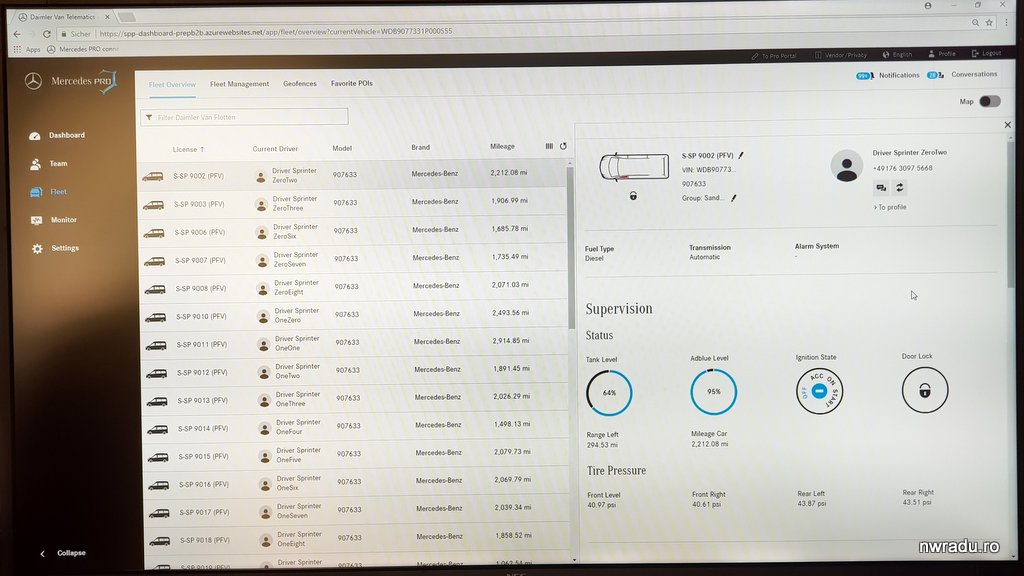Open Conversations
The width and height of the screenshot is (1024, 576).
click(963, 74)
